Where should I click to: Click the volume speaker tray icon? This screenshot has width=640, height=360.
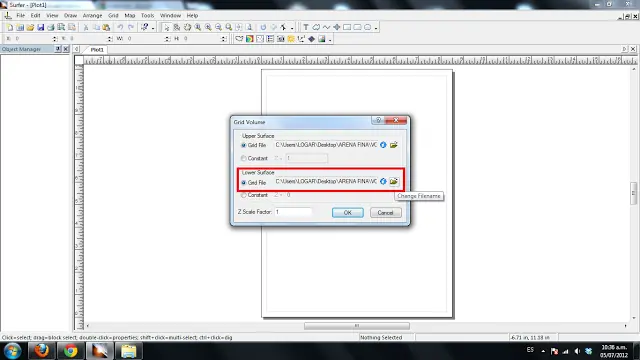(577, 351)
